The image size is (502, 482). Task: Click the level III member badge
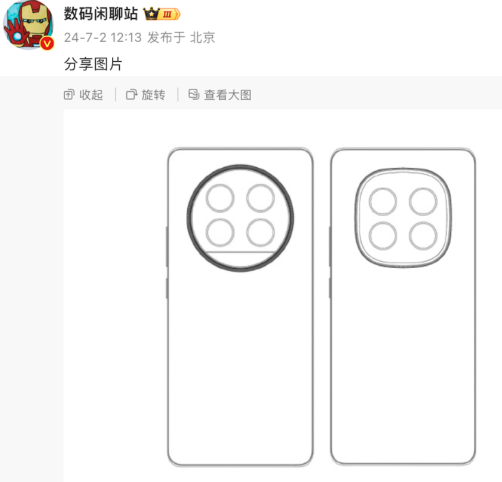169,14
